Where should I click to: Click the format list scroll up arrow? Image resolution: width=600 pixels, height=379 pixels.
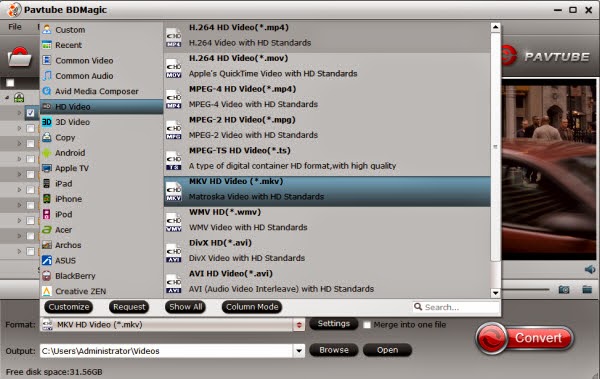point(496,27)
